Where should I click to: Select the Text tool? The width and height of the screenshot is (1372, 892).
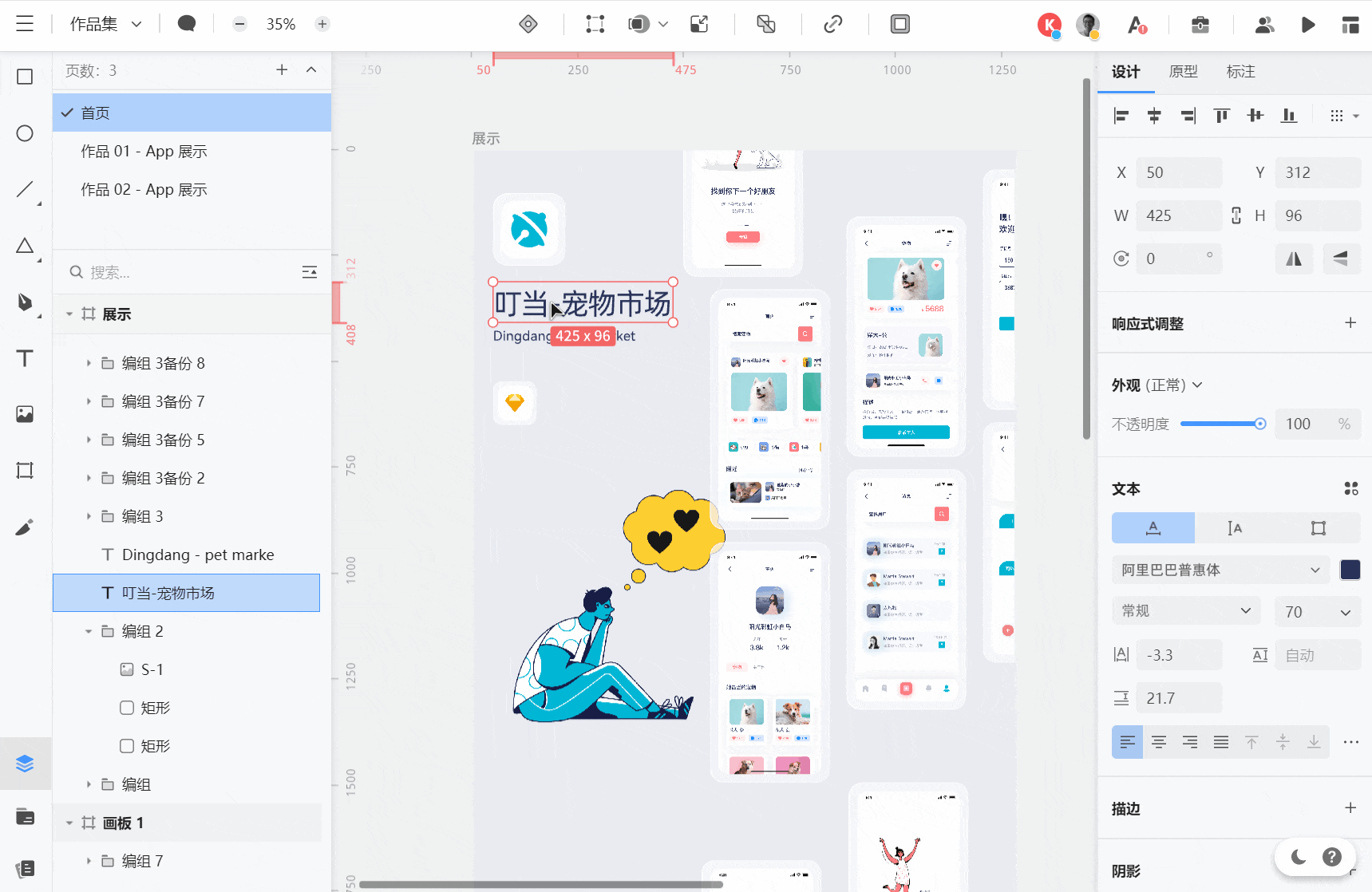25,358
